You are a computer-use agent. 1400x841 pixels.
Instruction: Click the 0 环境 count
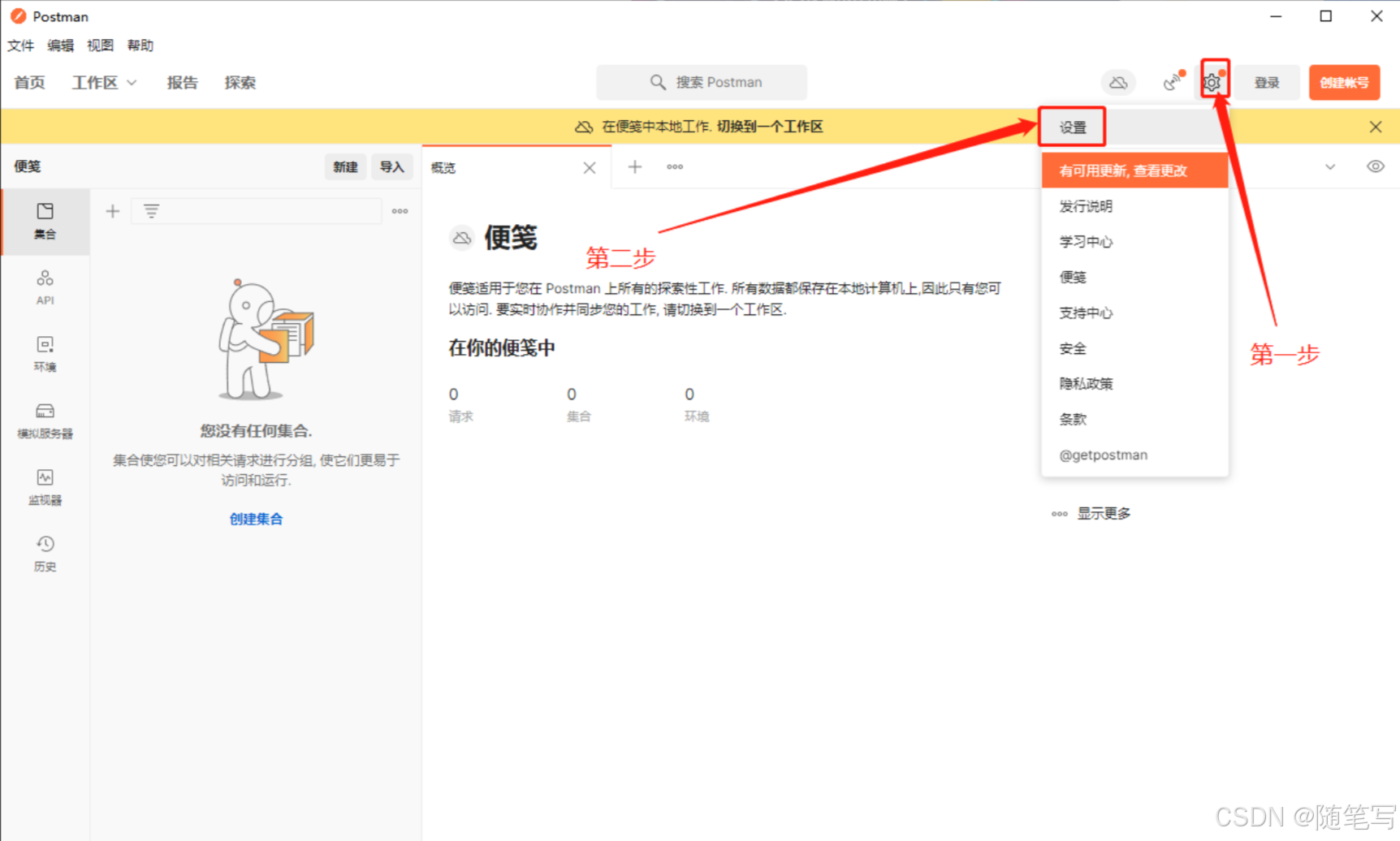pyautogui.click(x=696, y=404)
